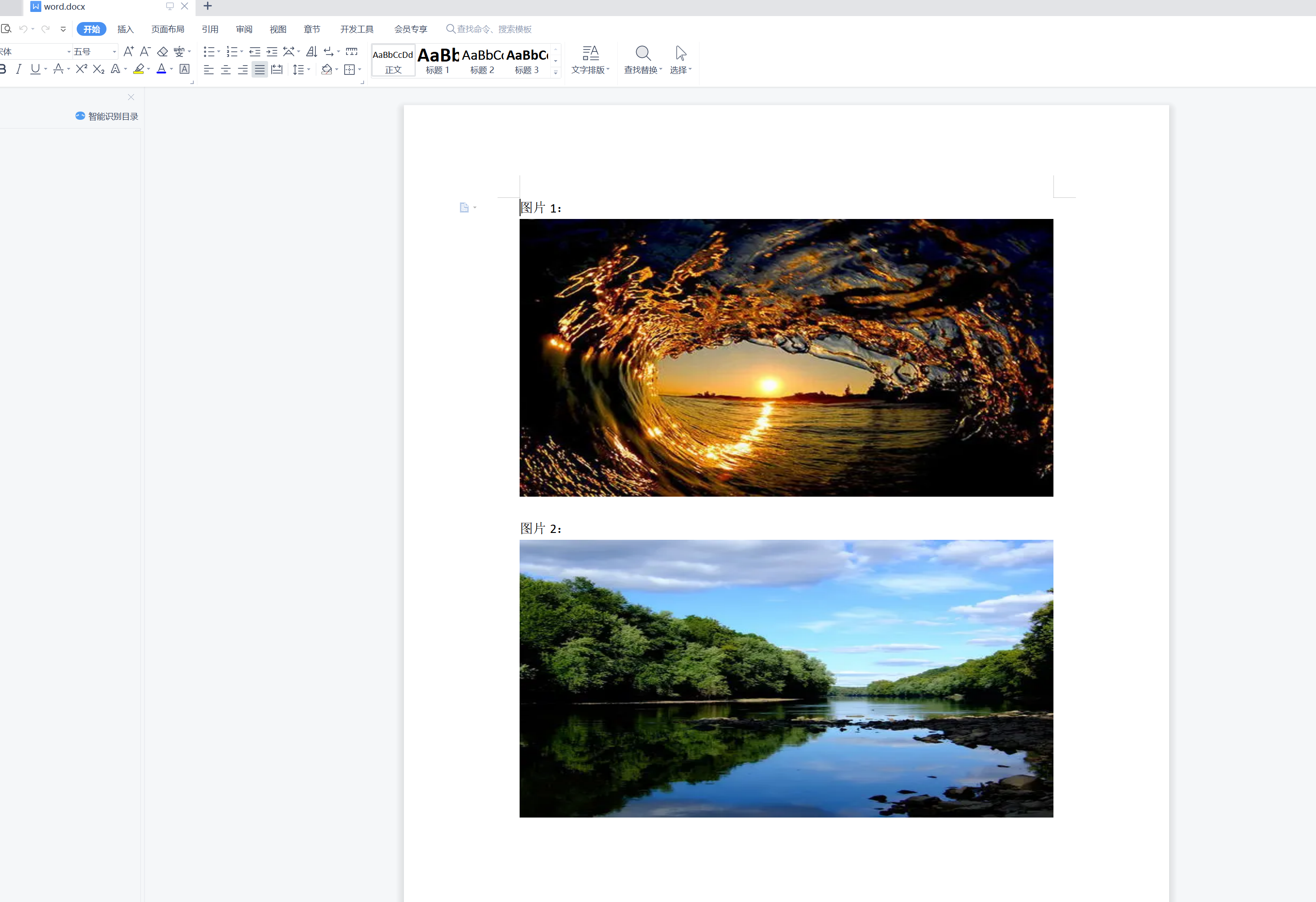Apply the 标题 1 heading style
This screenshot has width=1316, height=902.
pos(438,60)
